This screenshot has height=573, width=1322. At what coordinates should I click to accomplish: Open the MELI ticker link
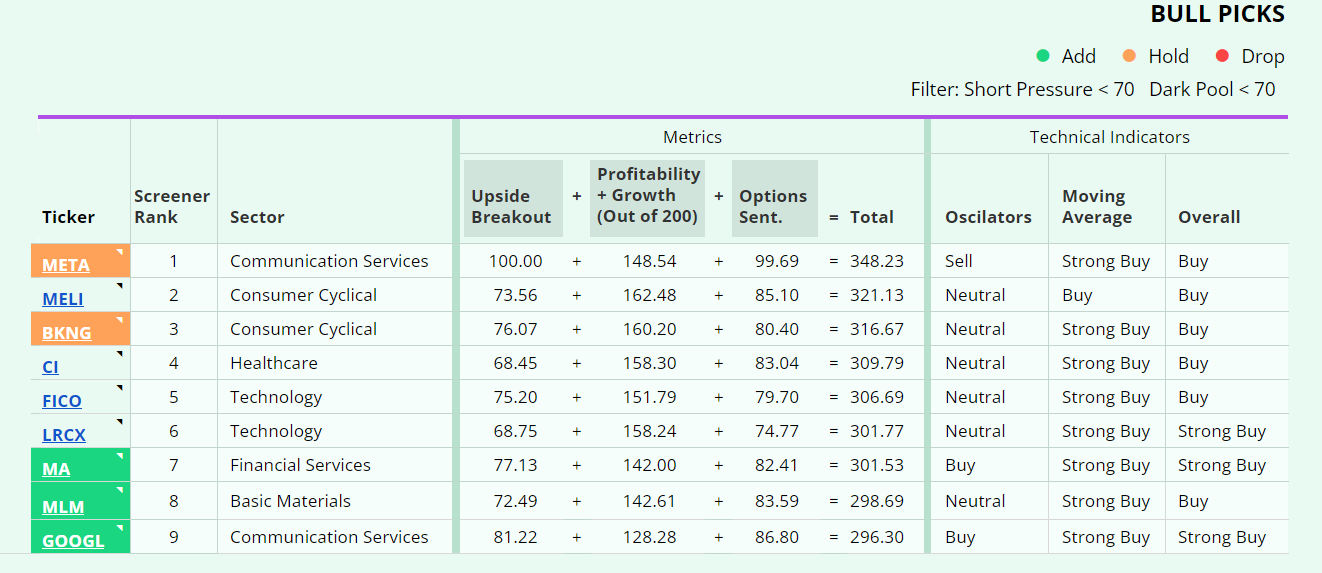tap(63, 299)
